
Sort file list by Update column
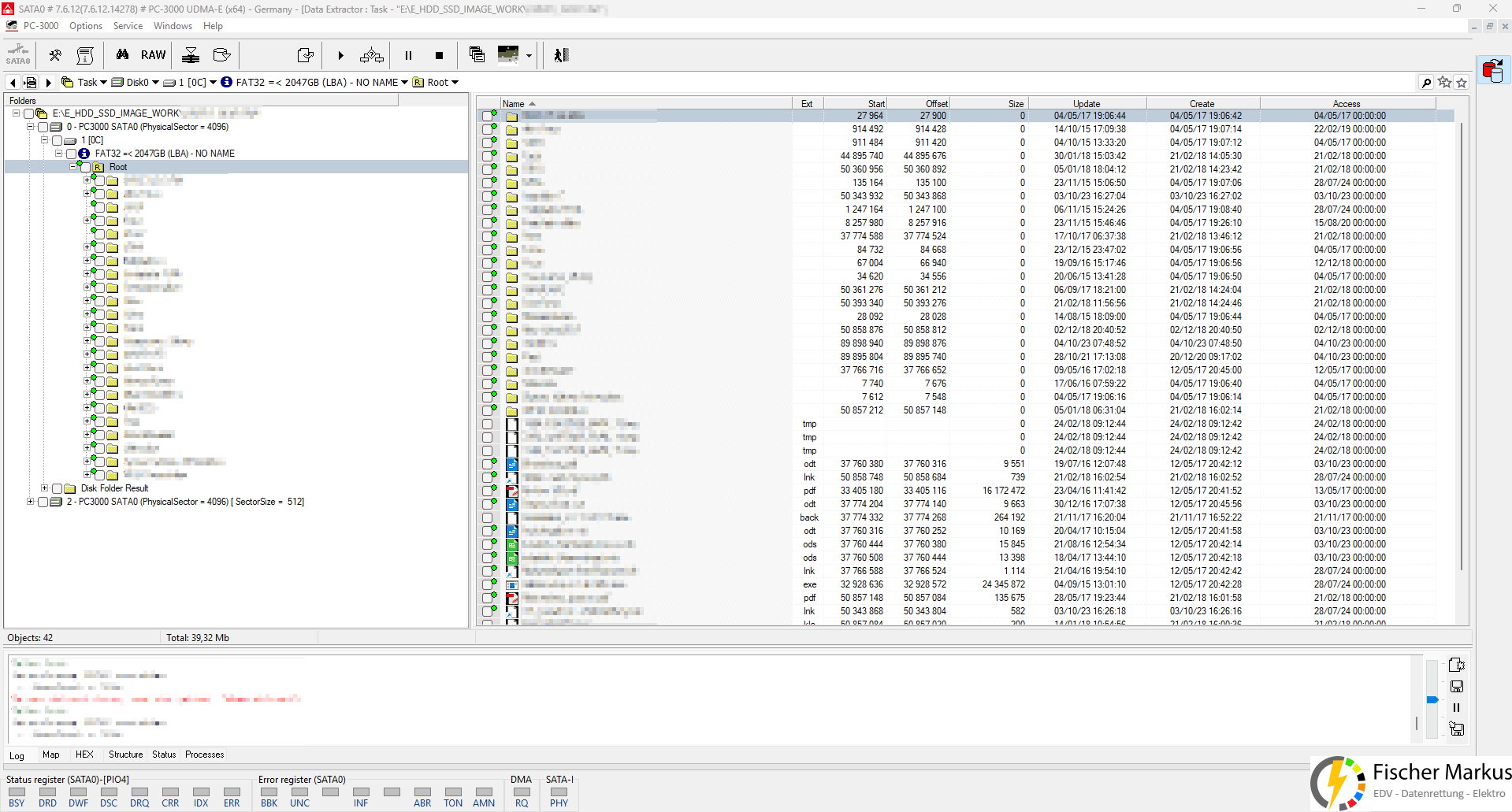pos(1087,103)
